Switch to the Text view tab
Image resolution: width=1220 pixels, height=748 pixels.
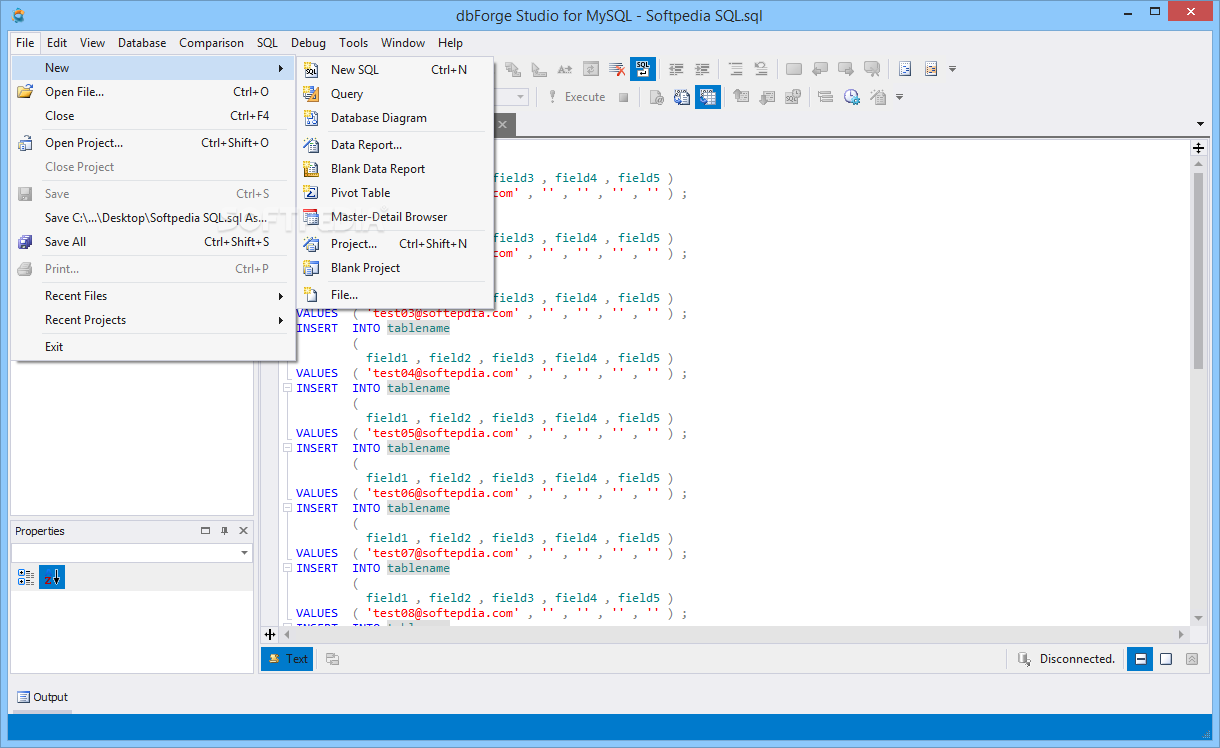tap(287, 659)
